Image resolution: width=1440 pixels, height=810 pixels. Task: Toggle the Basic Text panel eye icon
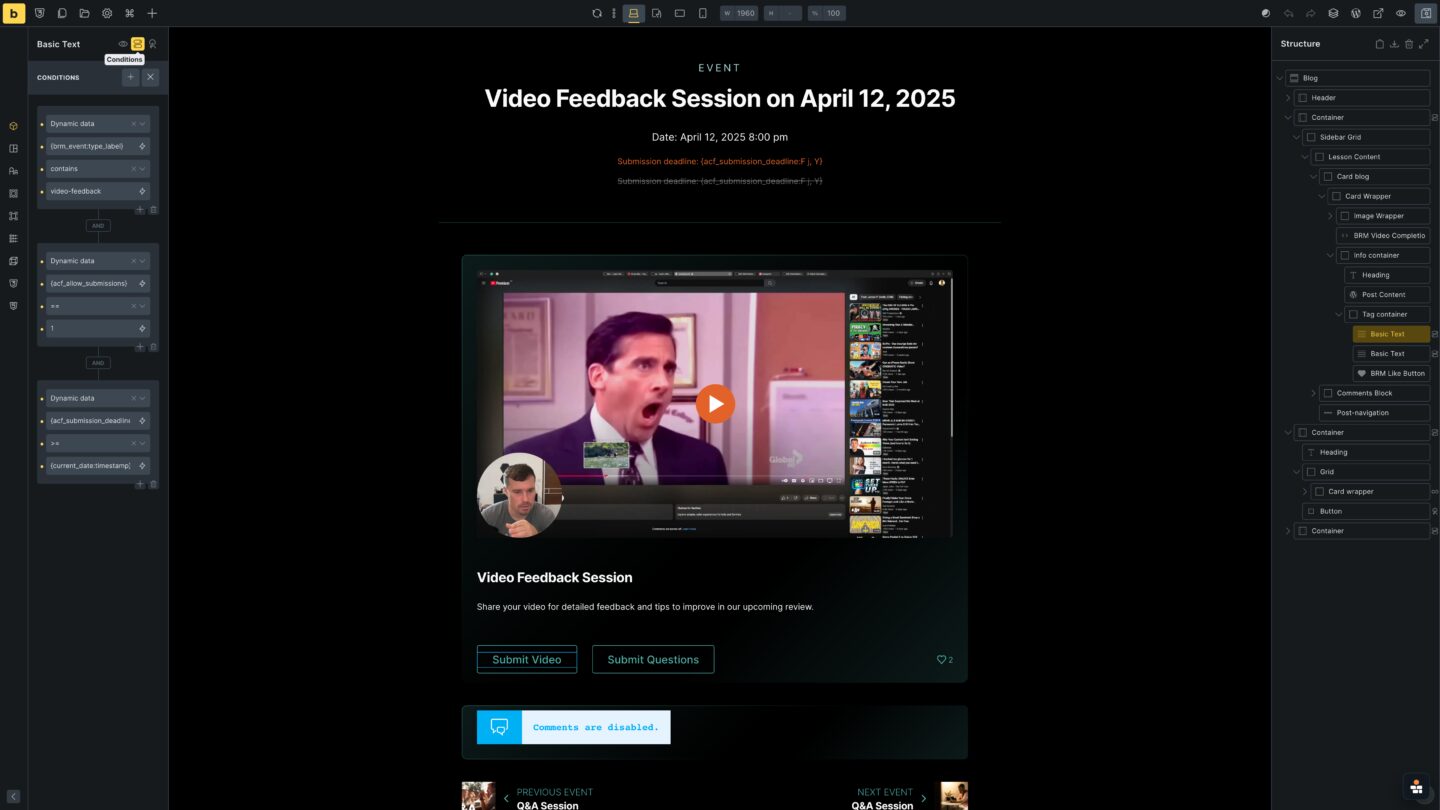click(x=123, y=44)
